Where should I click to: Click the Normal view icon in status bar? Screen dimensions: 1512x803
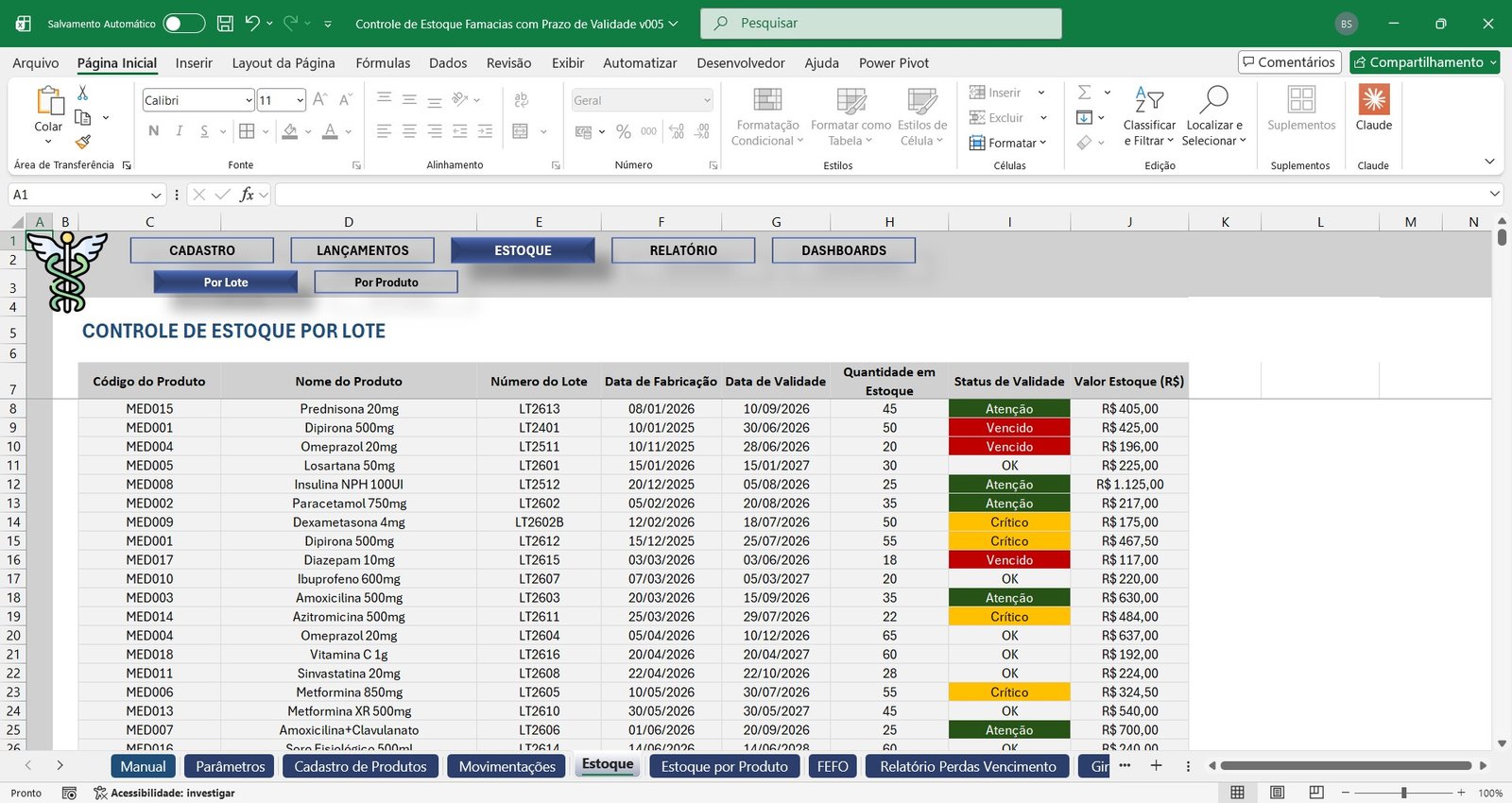[x=1237, y=793]
